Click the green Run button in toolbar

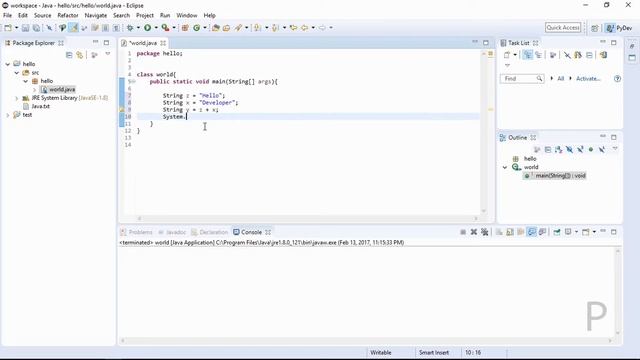pyautogui.click(x=147, y=28)
